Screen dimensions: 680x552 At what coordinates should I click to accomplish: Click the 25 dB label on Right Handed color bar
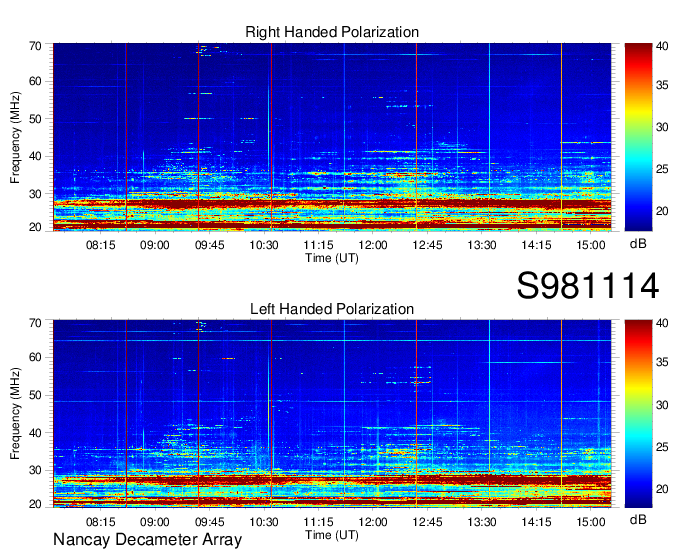tap(662, 169)
